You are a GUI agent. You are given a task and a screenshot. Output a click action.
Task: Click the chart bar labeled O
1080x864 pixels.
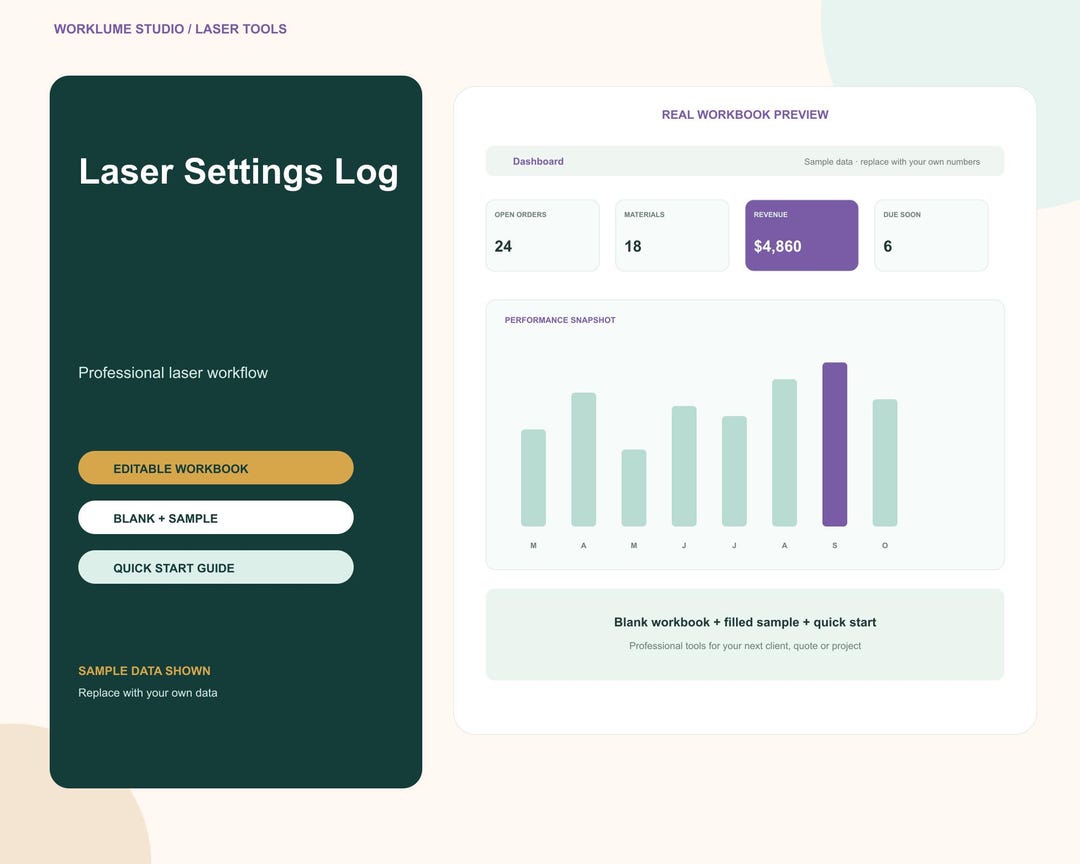[x=885, y=463]
